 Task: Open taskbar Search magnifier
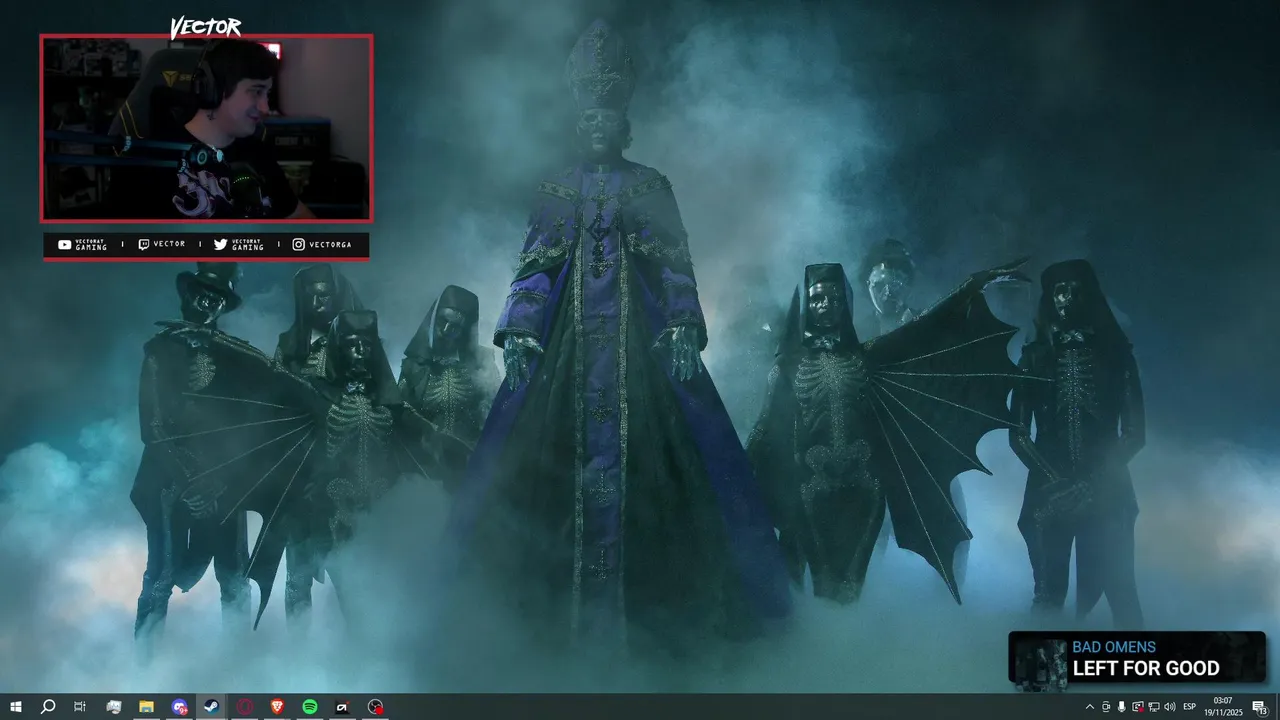click(x=47, y=707)
